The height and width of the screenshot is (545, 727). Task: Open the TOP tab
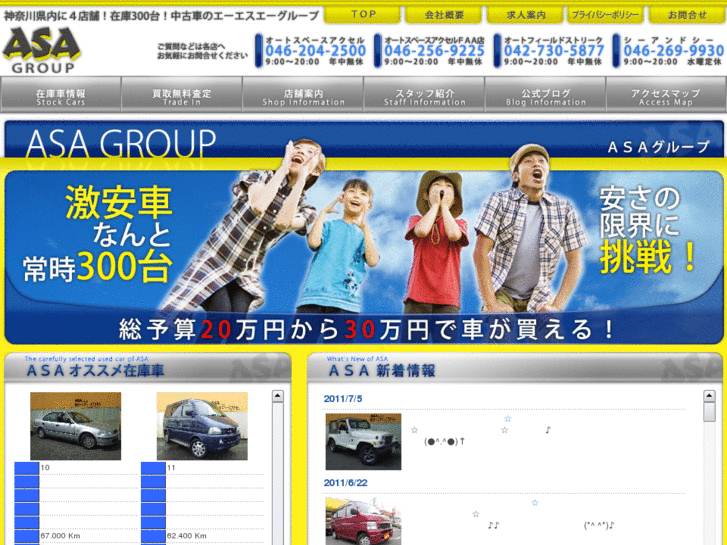[362, 15]
